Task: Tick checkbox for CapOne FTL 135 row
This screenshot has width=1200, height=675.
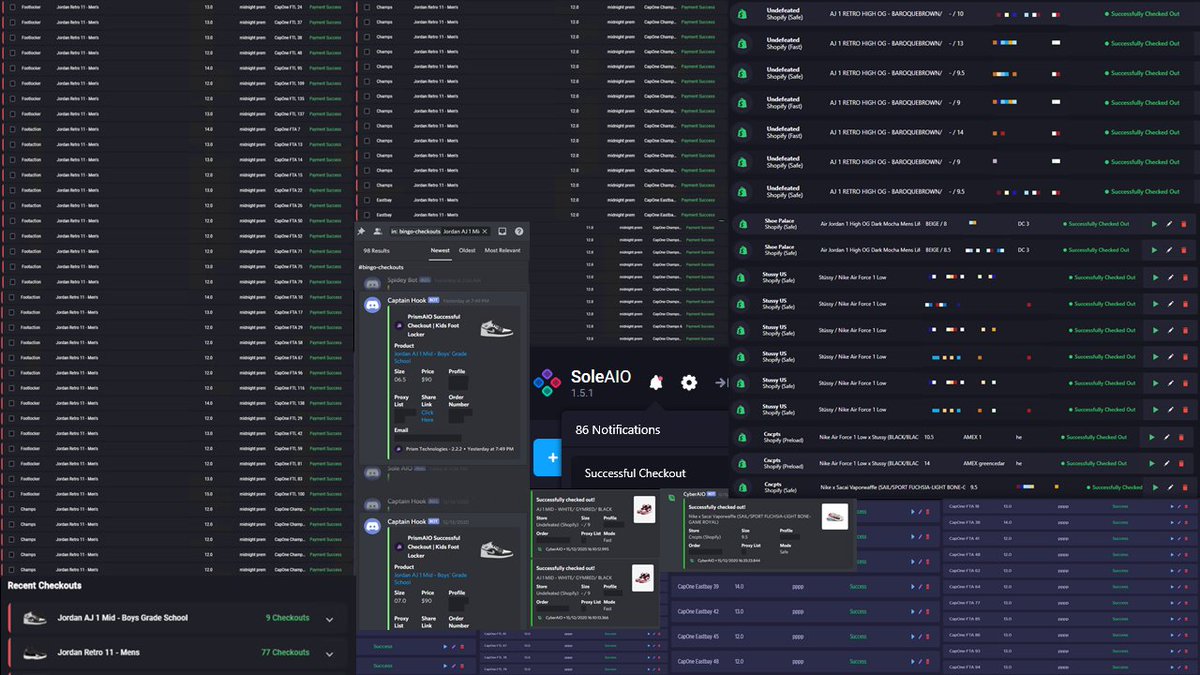Action: 12,99
